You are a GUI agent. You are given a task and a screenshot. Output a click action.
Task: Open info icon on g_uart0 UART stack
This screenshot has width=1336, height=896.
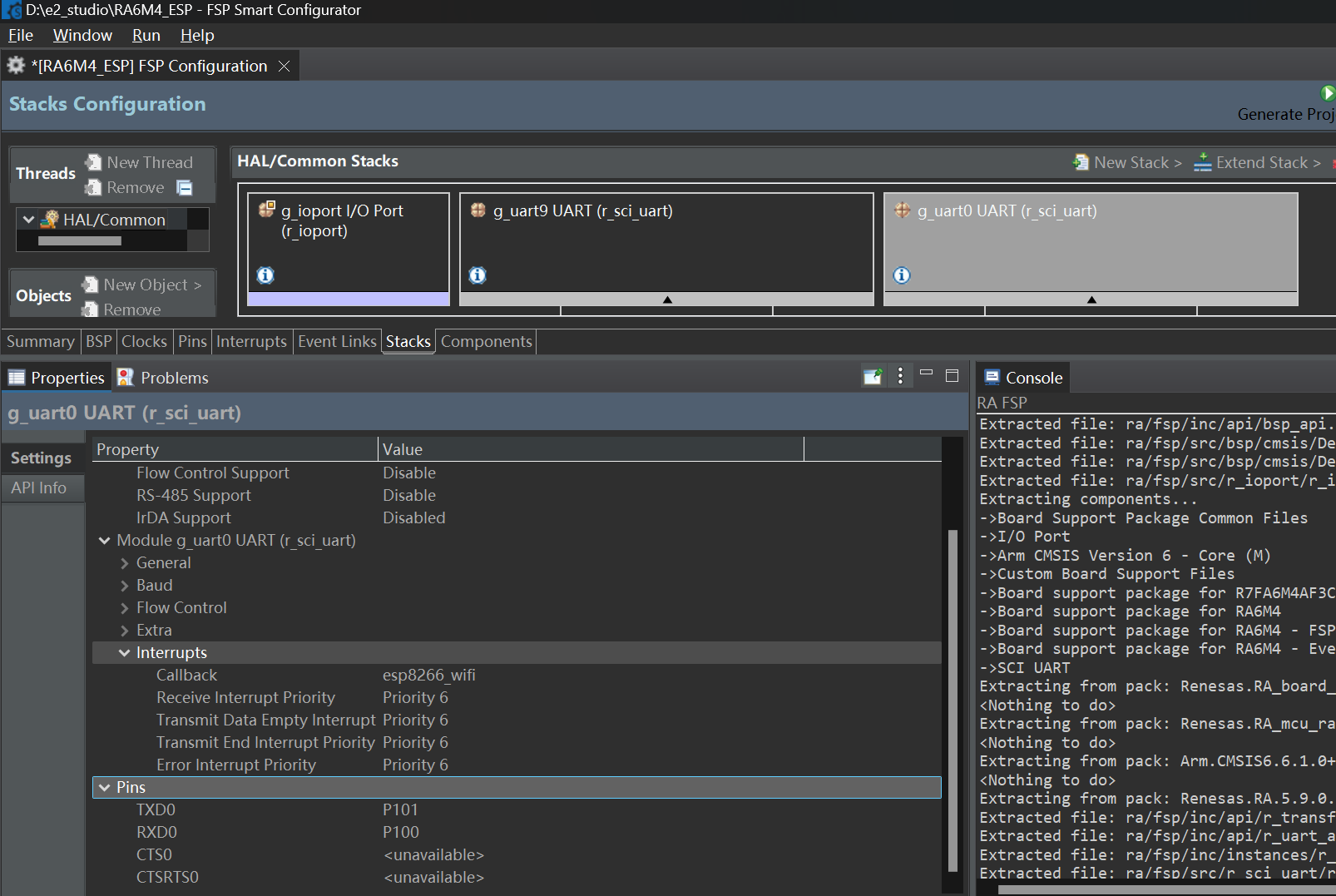tap(902, 275)
